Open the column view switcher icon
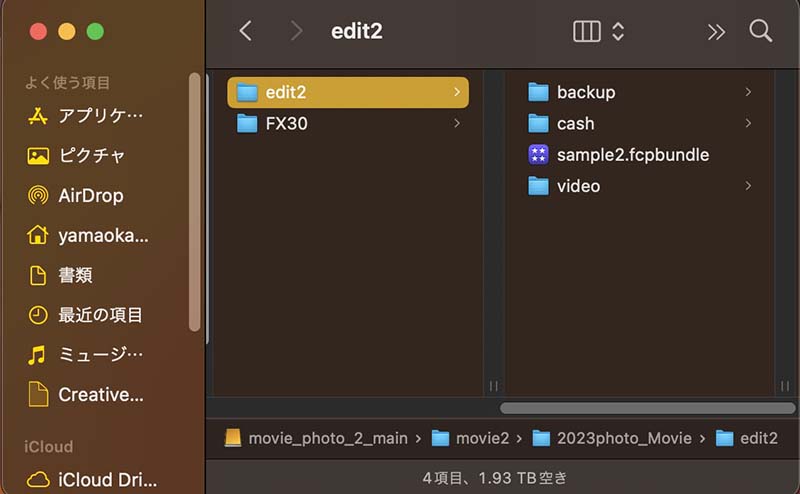Viewport: 800px width, 494px height. (587, 31)
